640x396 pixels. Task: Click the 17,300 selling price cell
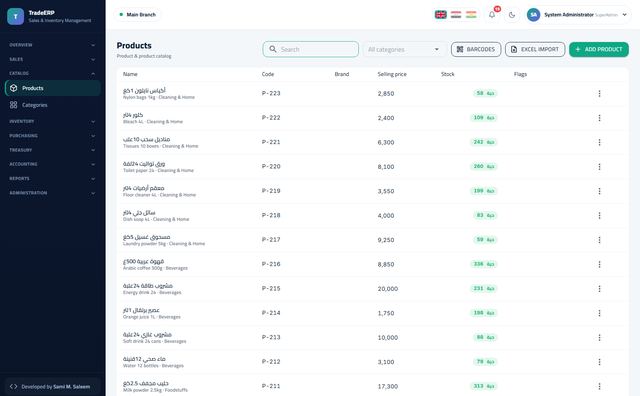pyautogui.click(x=388, y=386)
